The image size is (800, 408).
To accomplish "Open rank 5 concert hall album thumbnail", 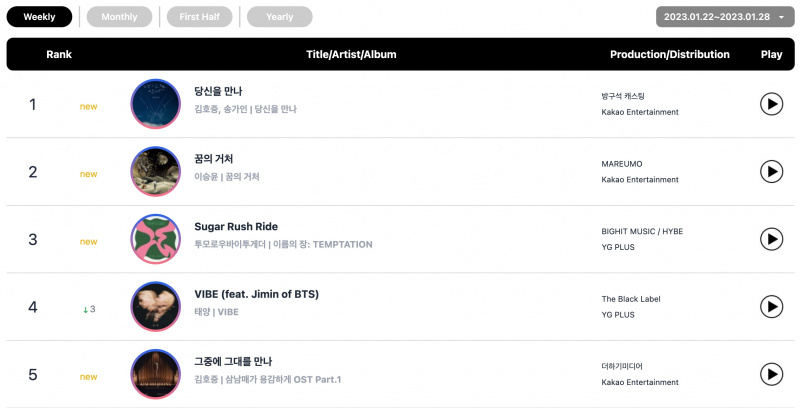I will click(156, 374).
